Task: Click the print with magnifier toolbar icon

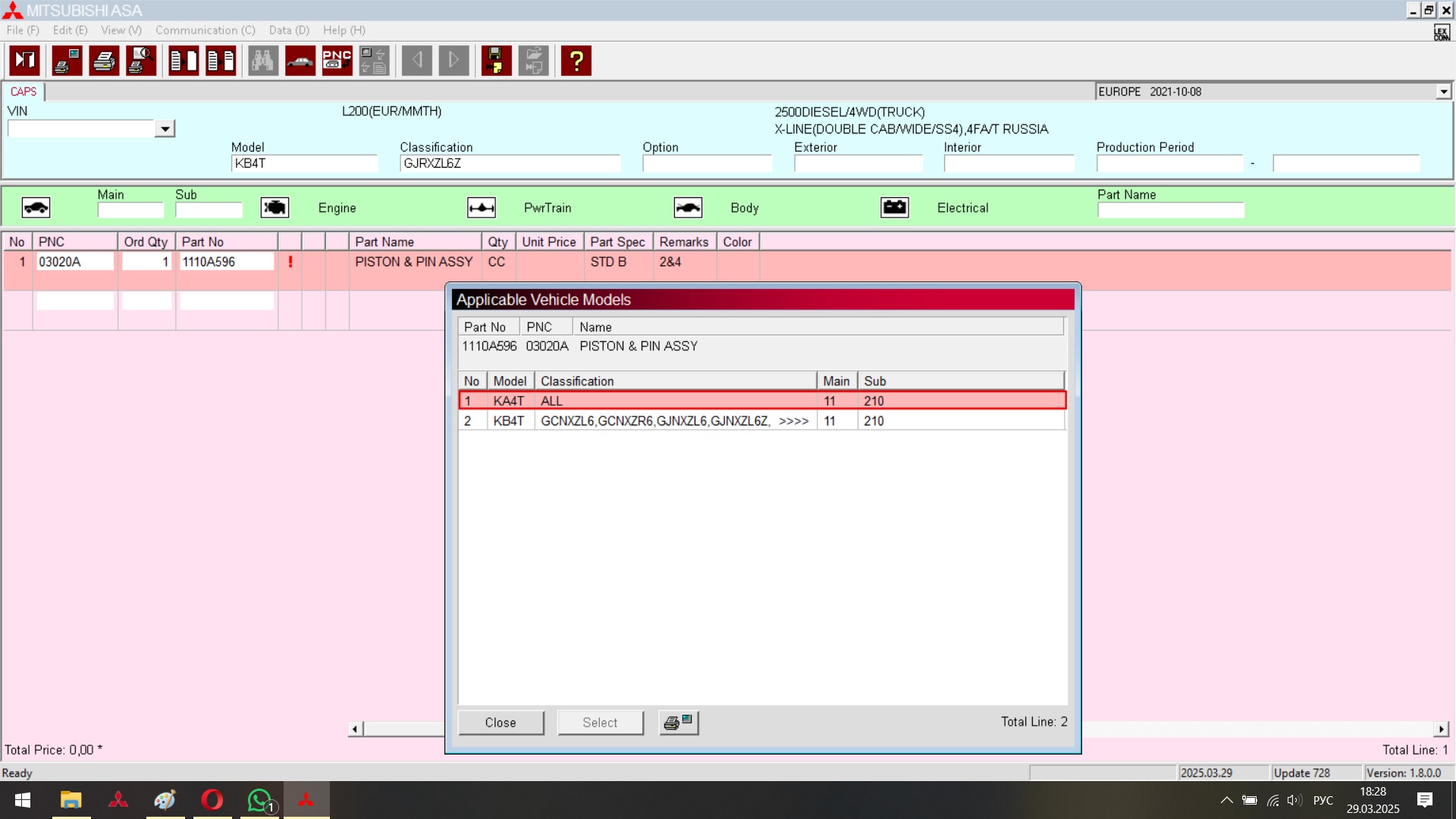Action: 141,61
